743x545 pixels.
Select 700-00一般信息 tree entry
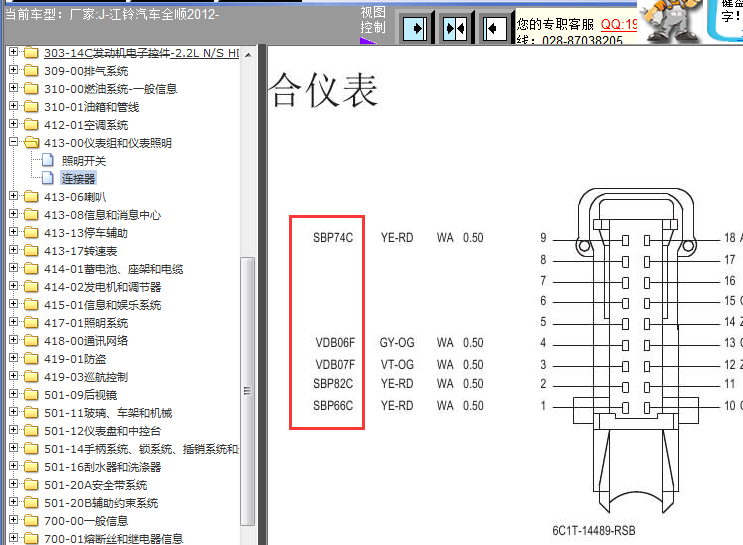click(x=86, y=521)
